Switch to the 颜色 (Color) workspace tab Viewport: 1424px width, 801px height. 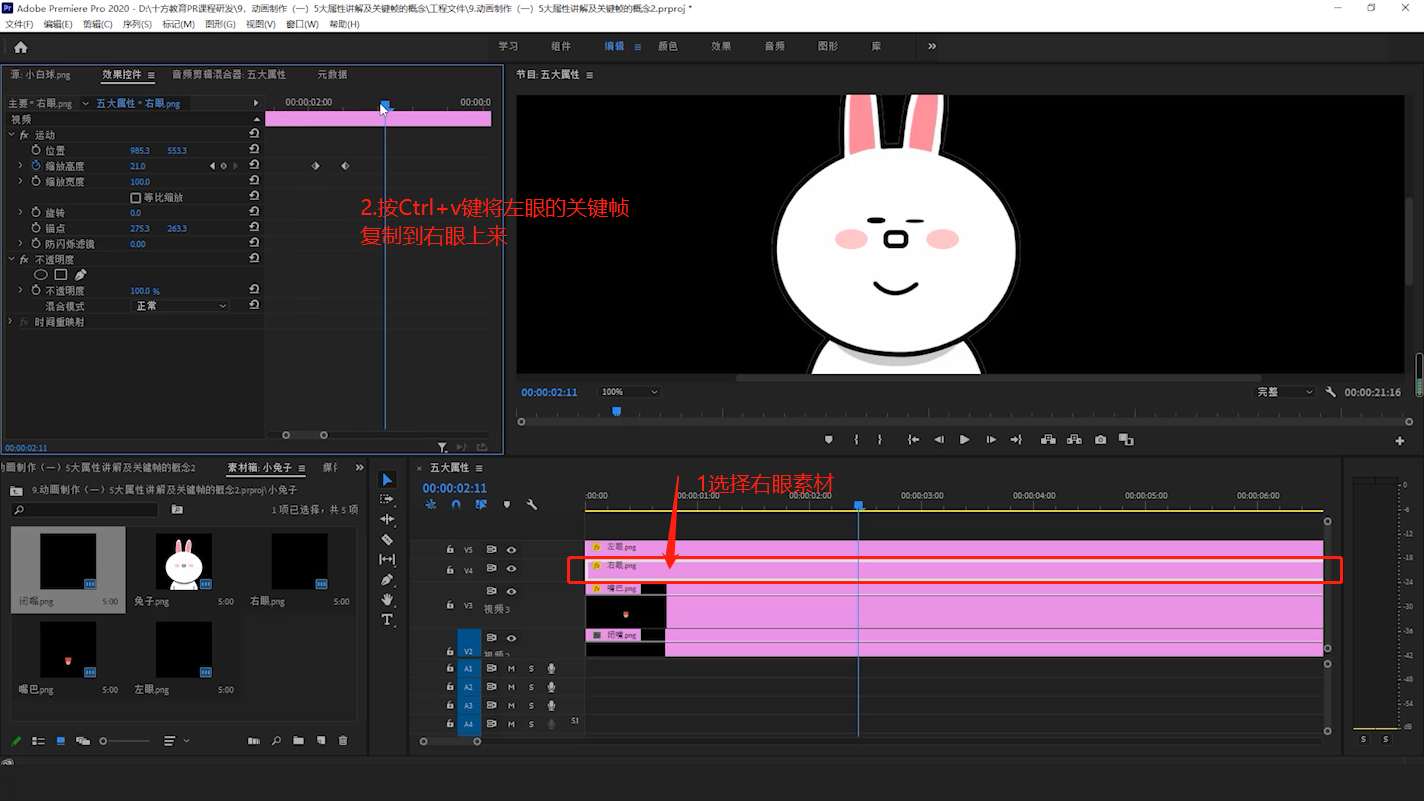coord(667,46)
